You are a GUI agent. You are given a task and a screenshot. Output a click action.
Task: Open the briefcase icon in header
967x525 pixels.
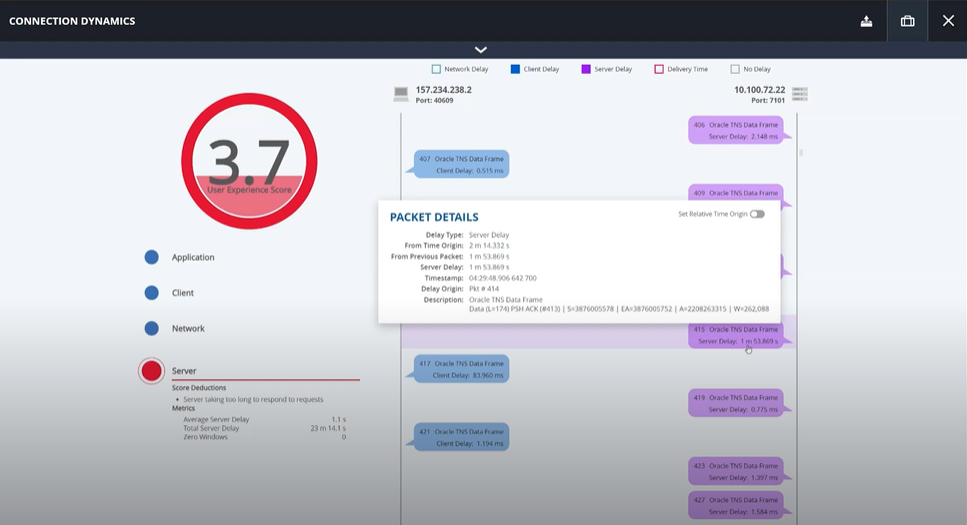tap(907, 21)
